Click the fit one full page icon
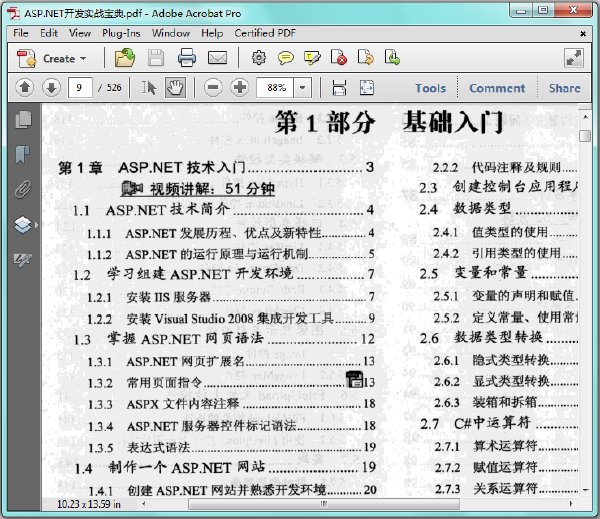Viewport: 600px width, 519px height. coord(367,88)
